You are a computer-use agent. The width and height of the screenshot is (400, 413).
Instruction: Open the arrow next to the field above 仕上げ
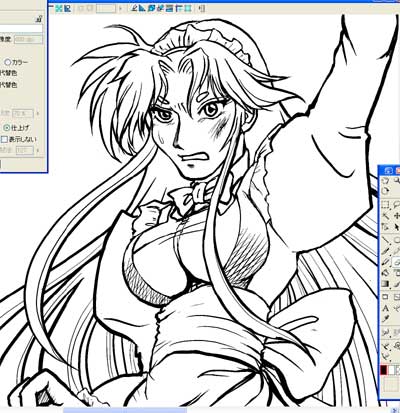37,114
